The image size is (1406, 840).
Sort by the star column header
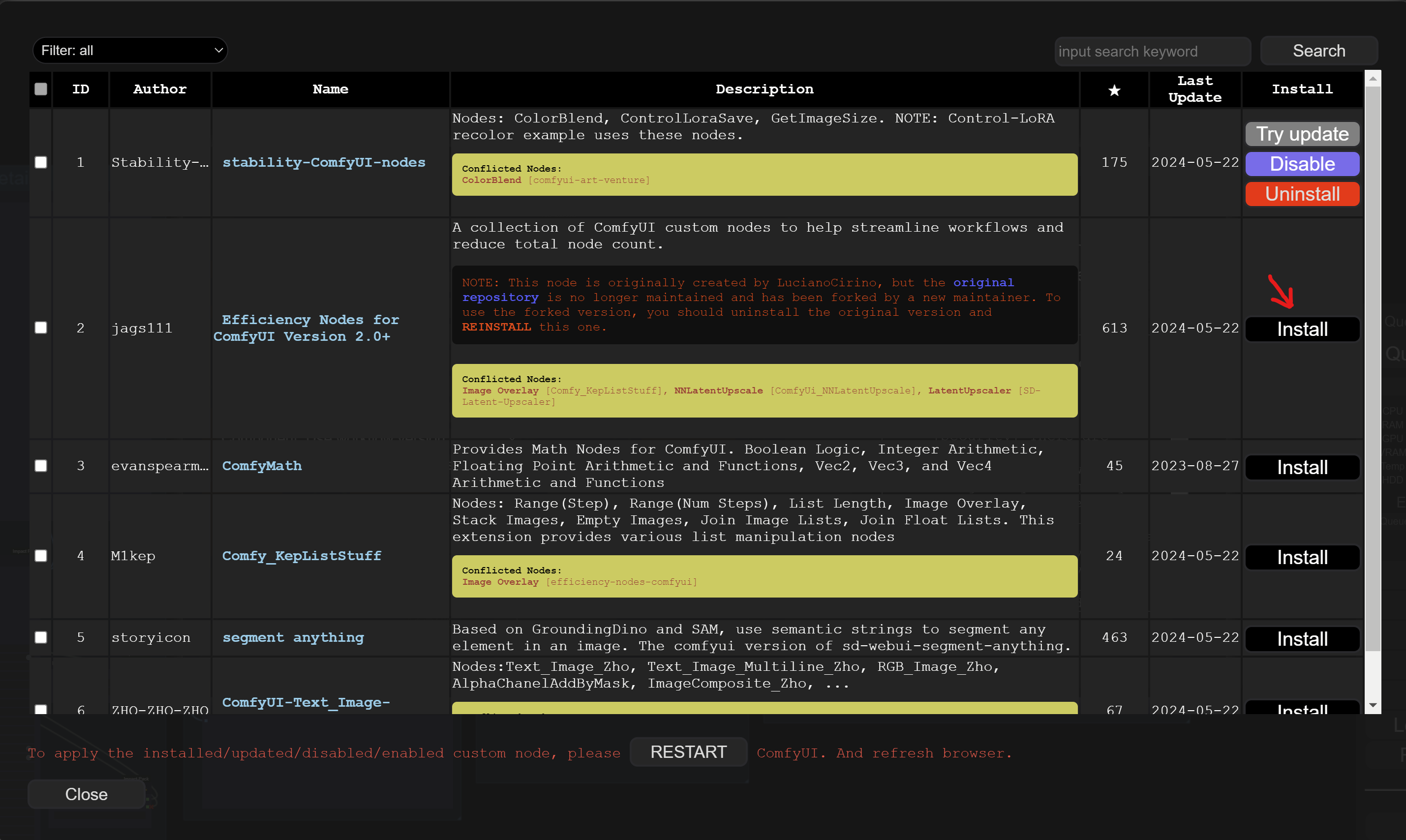coord(1114,90)
